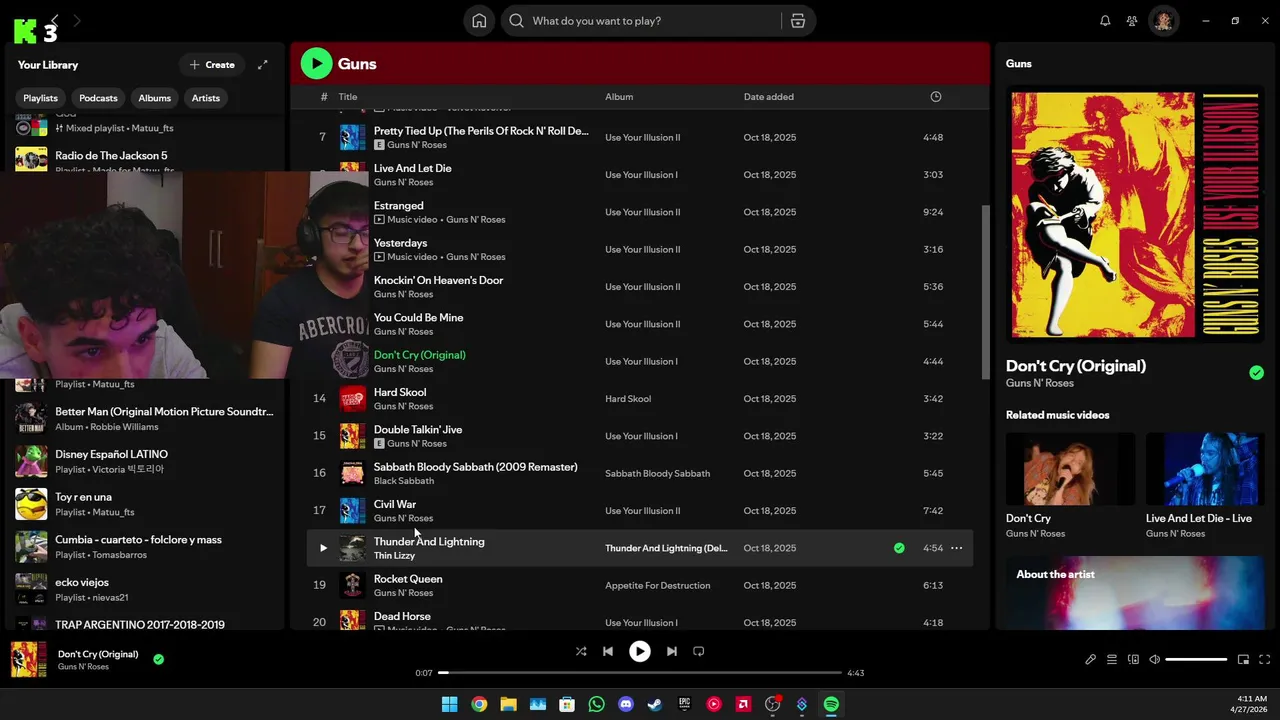Select the Podcasts filter chip
This screenshot has width=1280, height=720.
click(98, 98)
